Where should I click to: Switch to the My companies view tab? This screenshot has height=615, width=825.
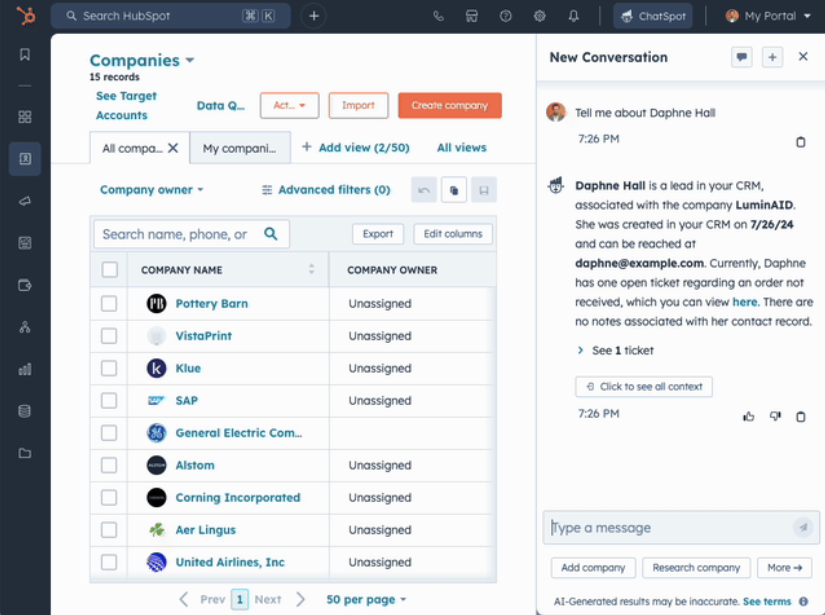(x=240, y=148)
